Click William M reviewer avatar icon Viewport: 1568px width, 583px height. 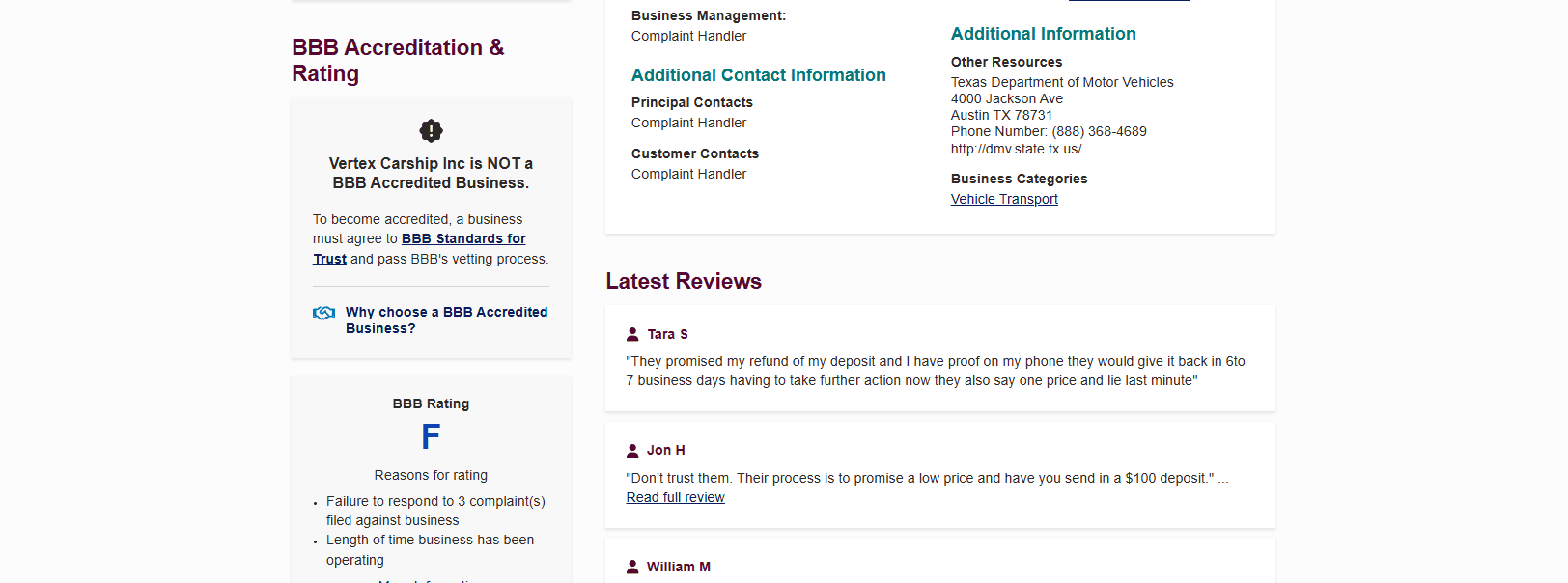[x=632, y=567]
